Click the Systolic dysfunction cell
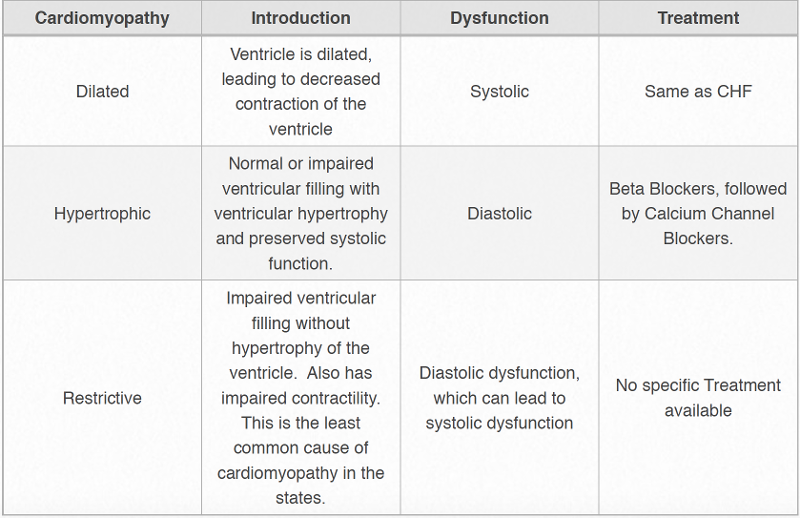Screen dimensions: 800x518 click(499, 91)
